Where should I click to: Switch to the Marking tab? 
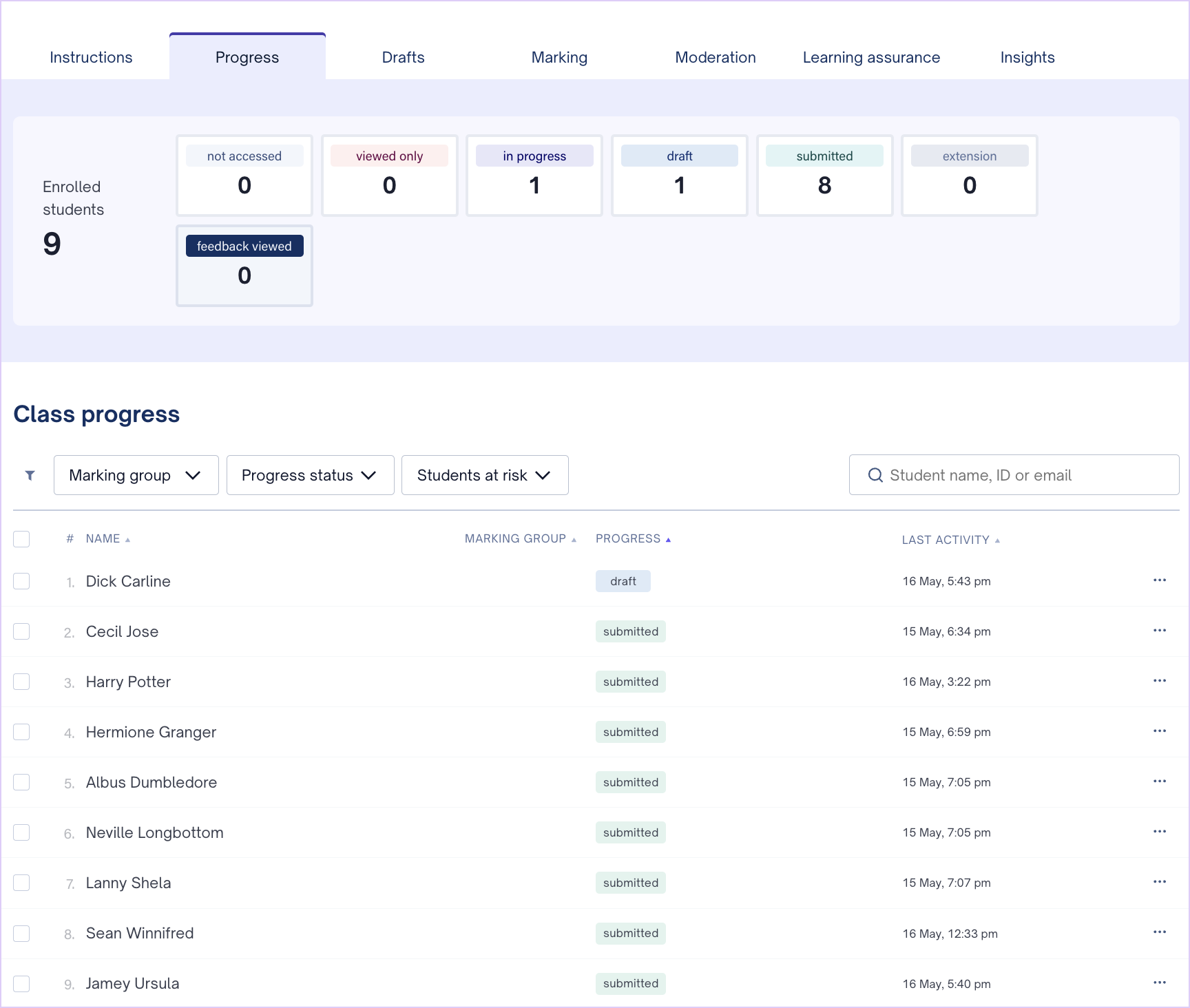pyautogui.click(x=559, y=57)
